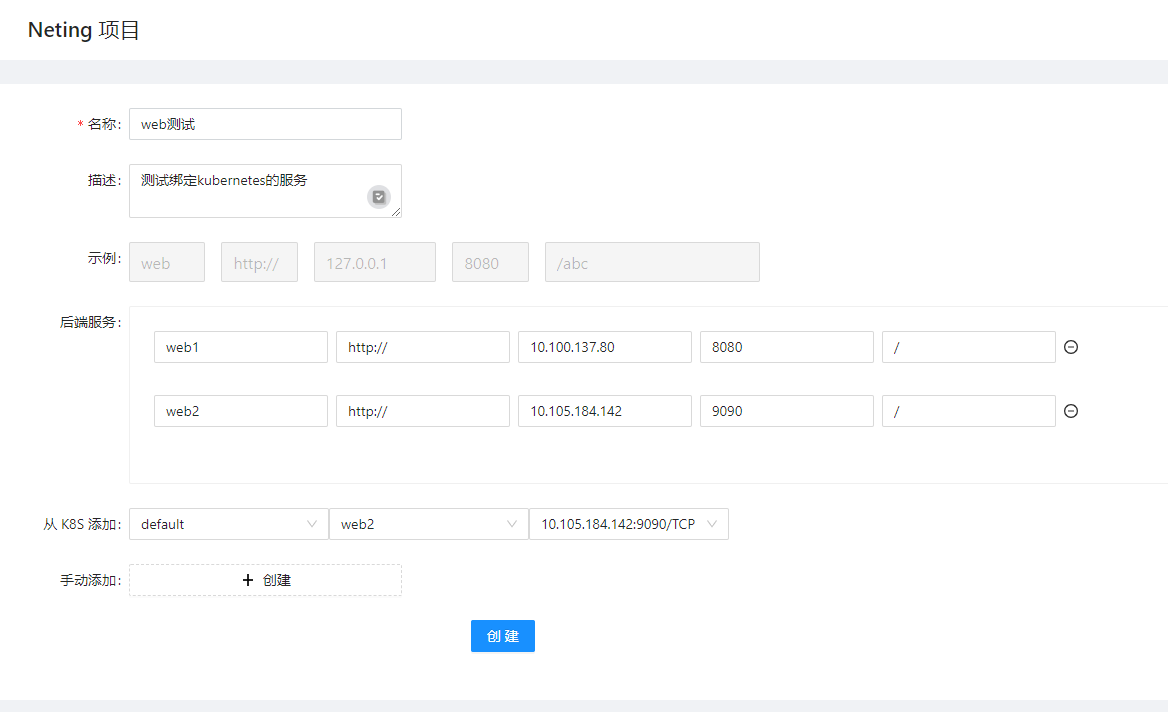
Task: Edit the 8080 port field for web1
Action: coord(786,347)
